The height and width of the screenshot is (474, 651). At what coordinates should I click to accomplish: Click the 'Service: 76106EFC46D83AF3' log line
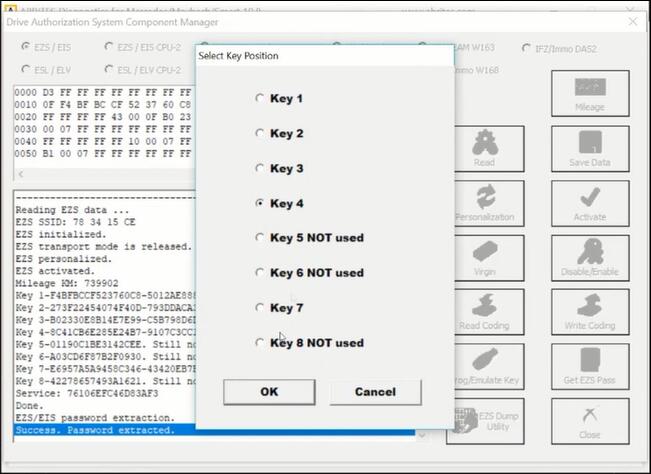(x=87, y=393)
